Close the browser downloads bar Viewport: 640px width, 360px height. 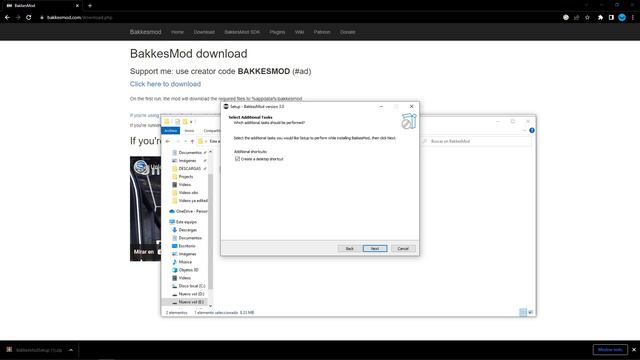634,350
